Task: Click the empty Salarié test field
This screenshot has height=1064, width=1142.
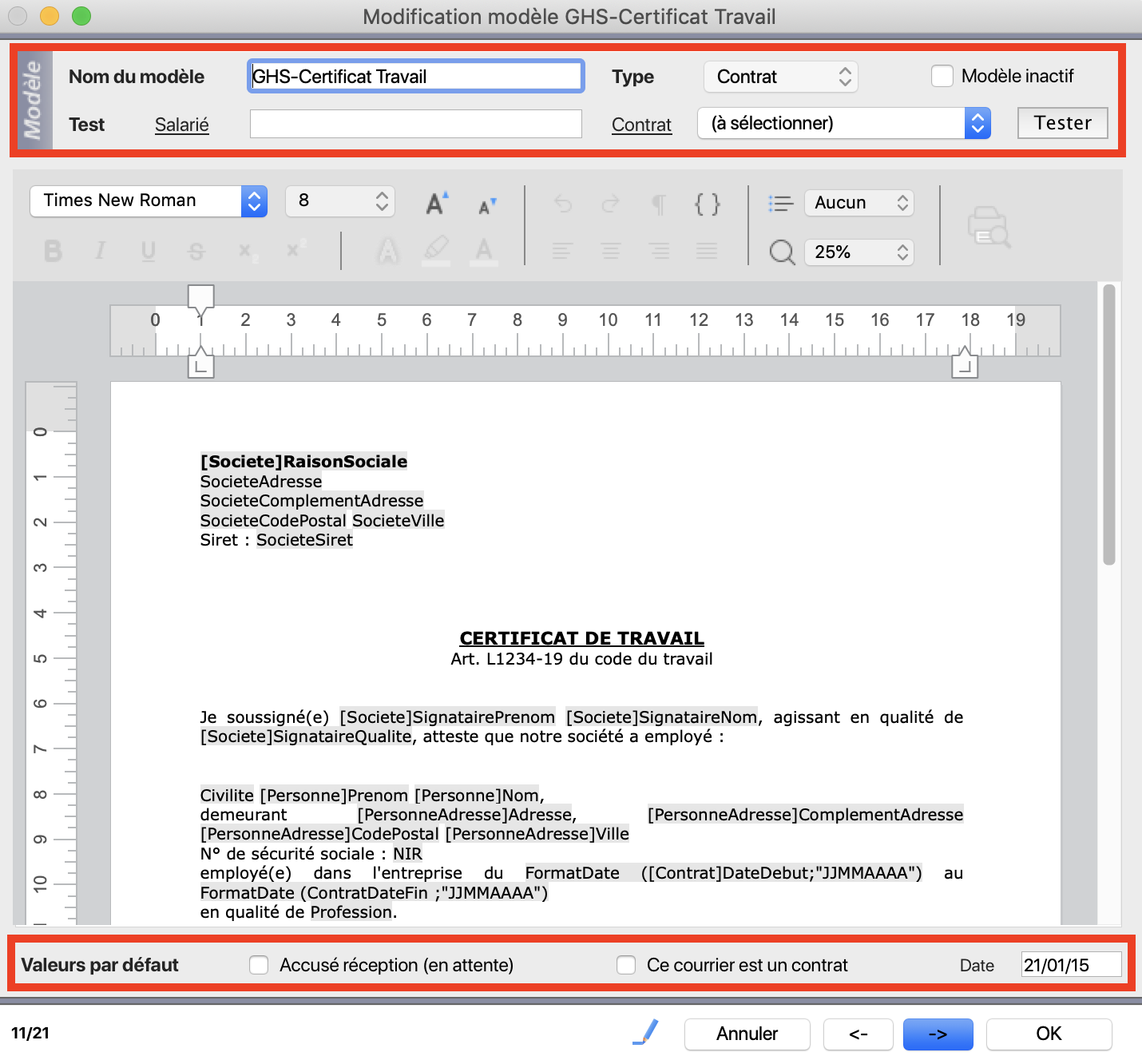Action: coord(416,124)
